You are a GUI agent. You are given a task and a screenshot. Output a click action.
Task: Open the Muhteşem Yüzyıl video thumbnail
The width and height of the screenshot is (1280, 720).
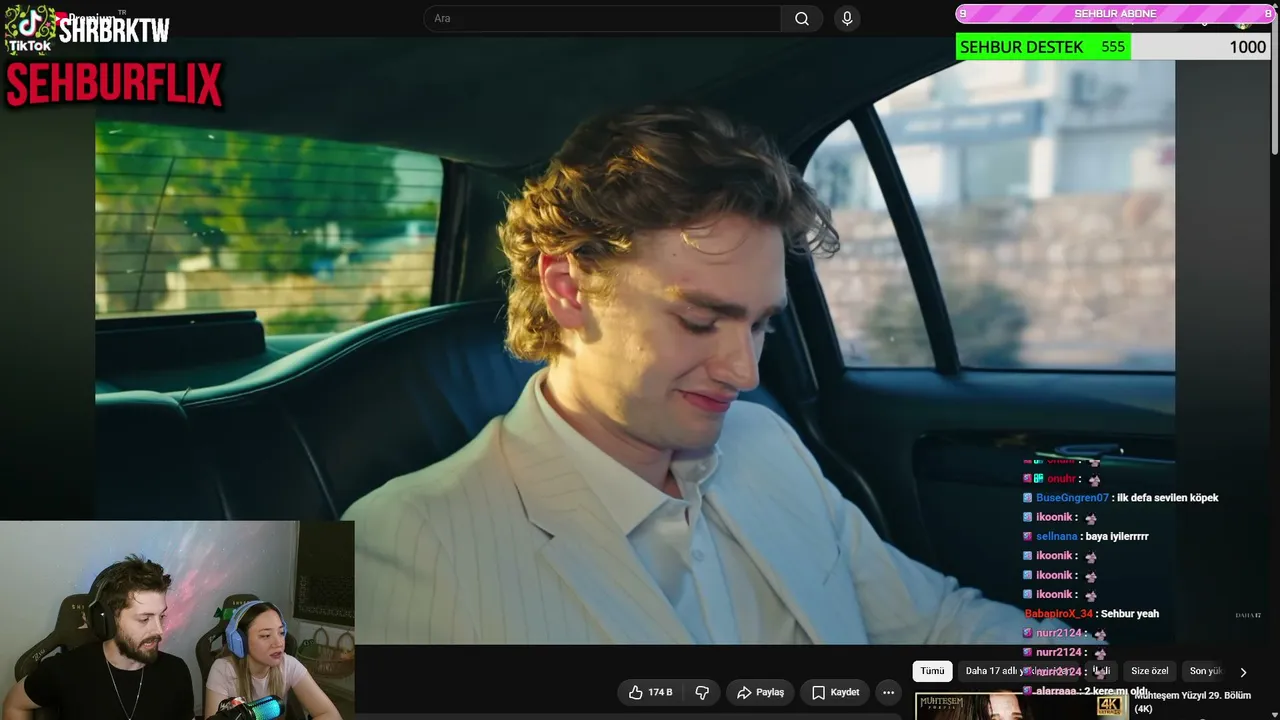(x=1022, y=706)
